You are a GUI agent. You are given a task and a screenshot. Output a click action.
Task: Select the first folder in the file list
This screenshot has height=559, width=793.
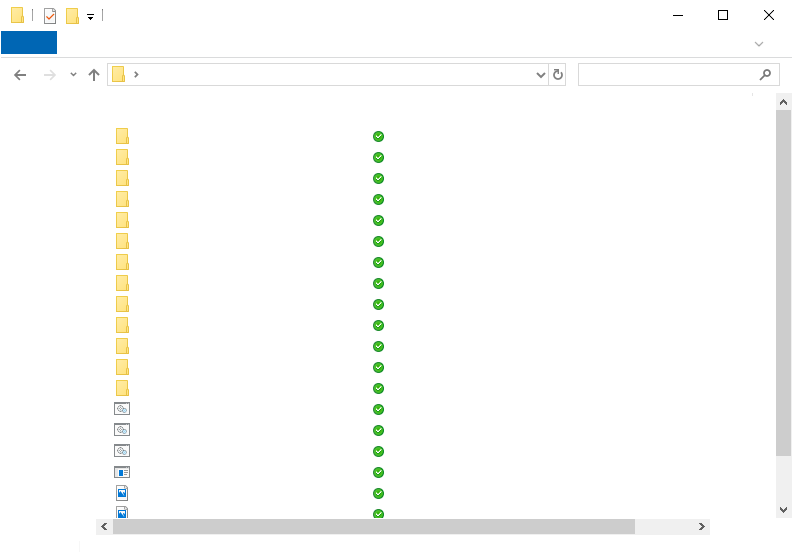pos(122,136)
